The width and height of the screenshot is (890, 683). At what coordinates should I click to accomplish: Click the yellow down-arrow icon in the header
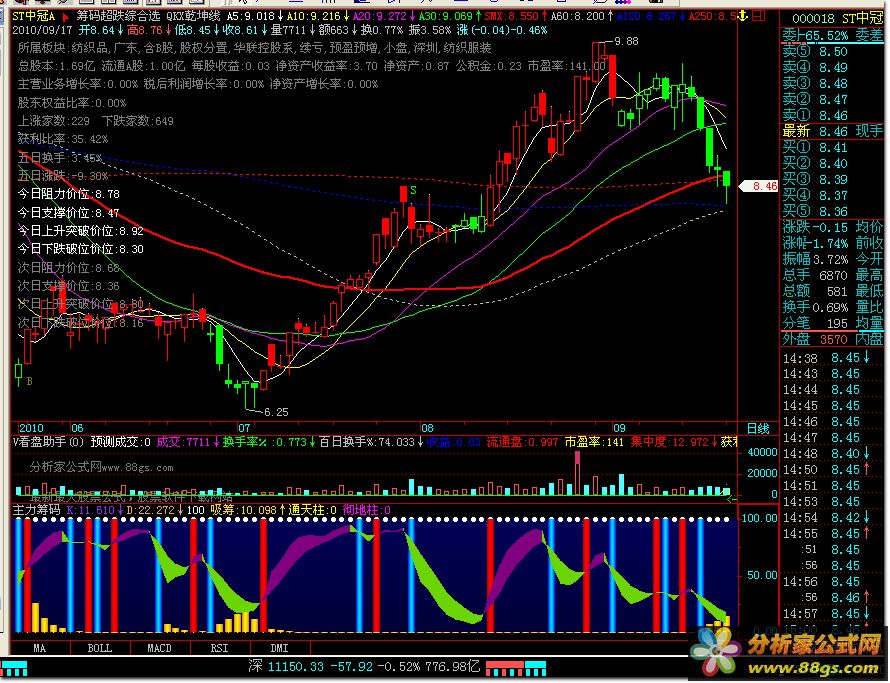741,16
